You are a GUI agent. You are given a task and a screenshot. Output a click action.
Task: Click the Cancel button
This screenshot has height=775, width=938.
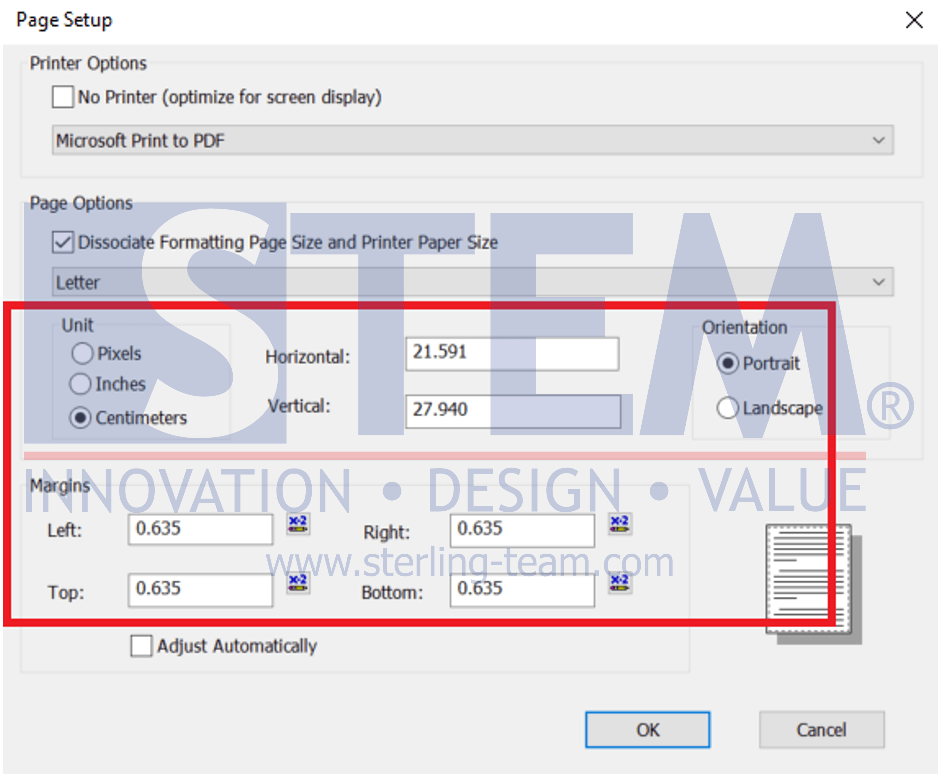click(x=821, y=730)
